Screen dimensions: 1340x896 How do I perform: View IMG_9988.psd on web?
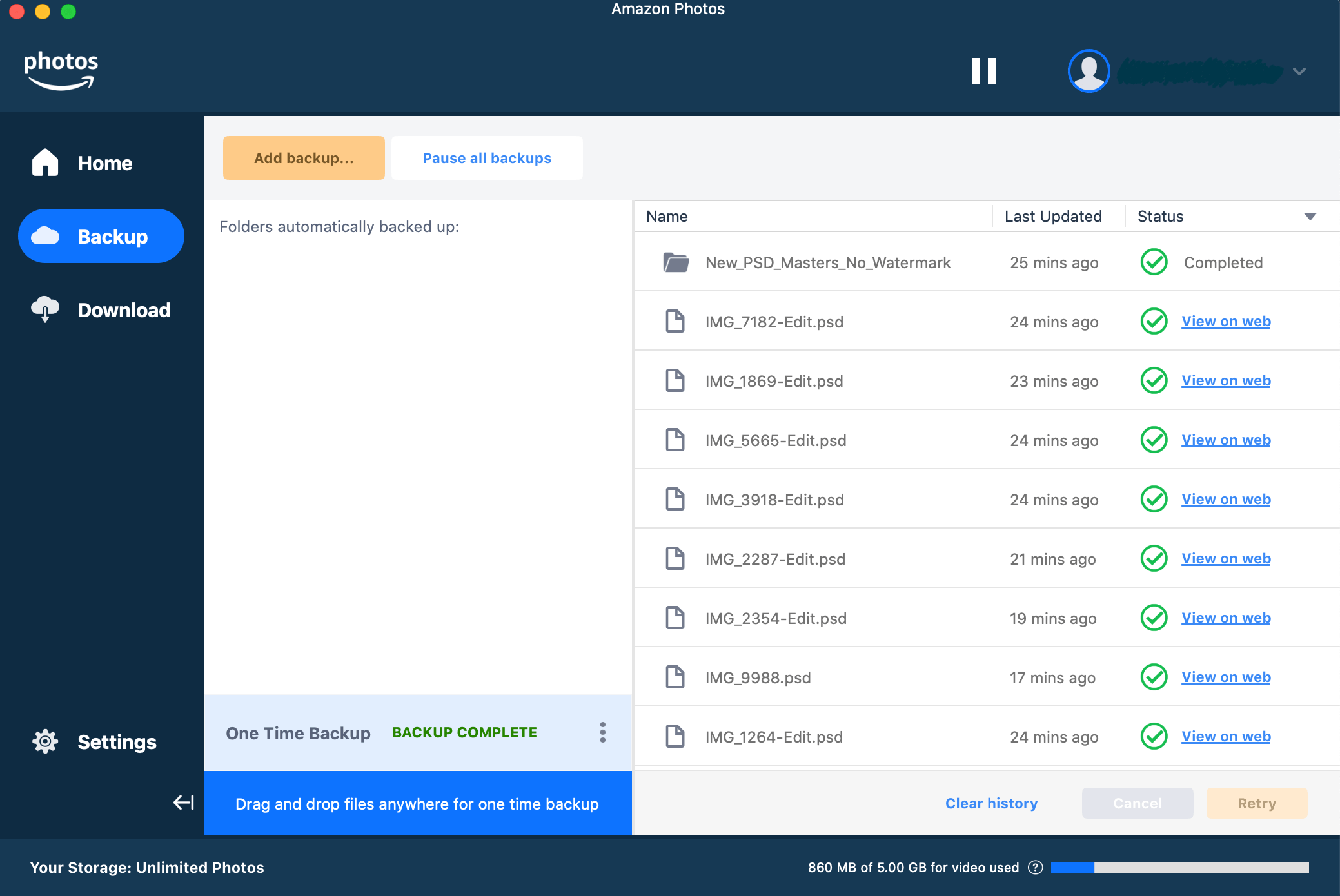(x=1226, y=677)
